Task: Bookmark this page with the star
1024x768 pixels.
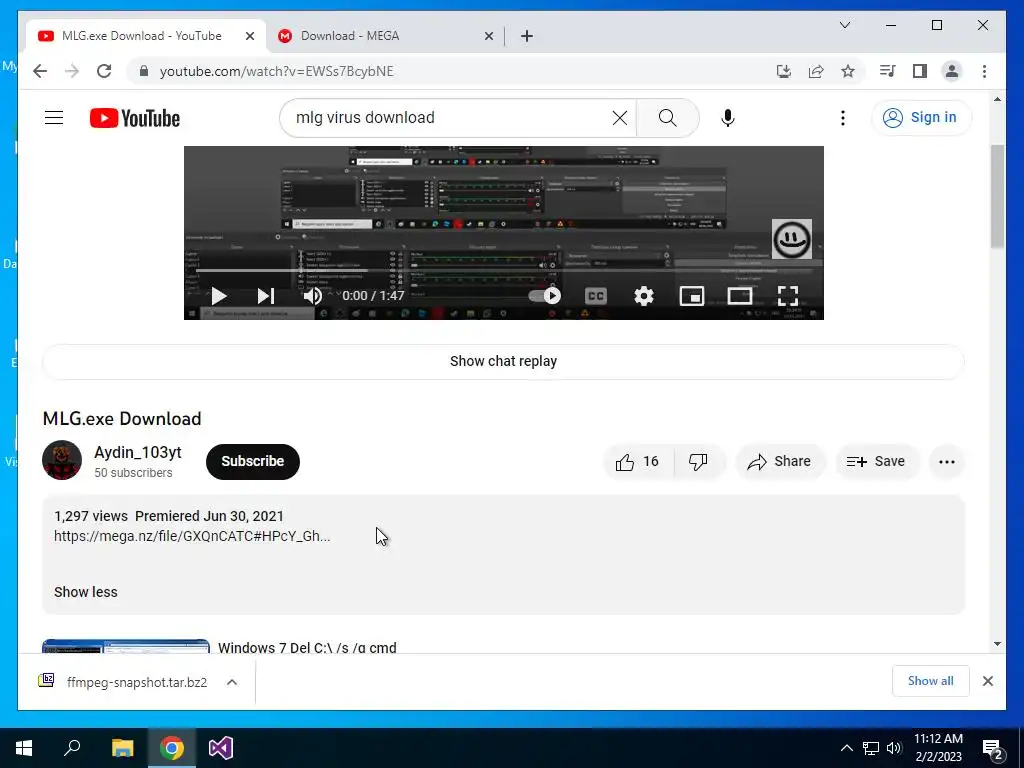Action: click(x=848, y=71)
